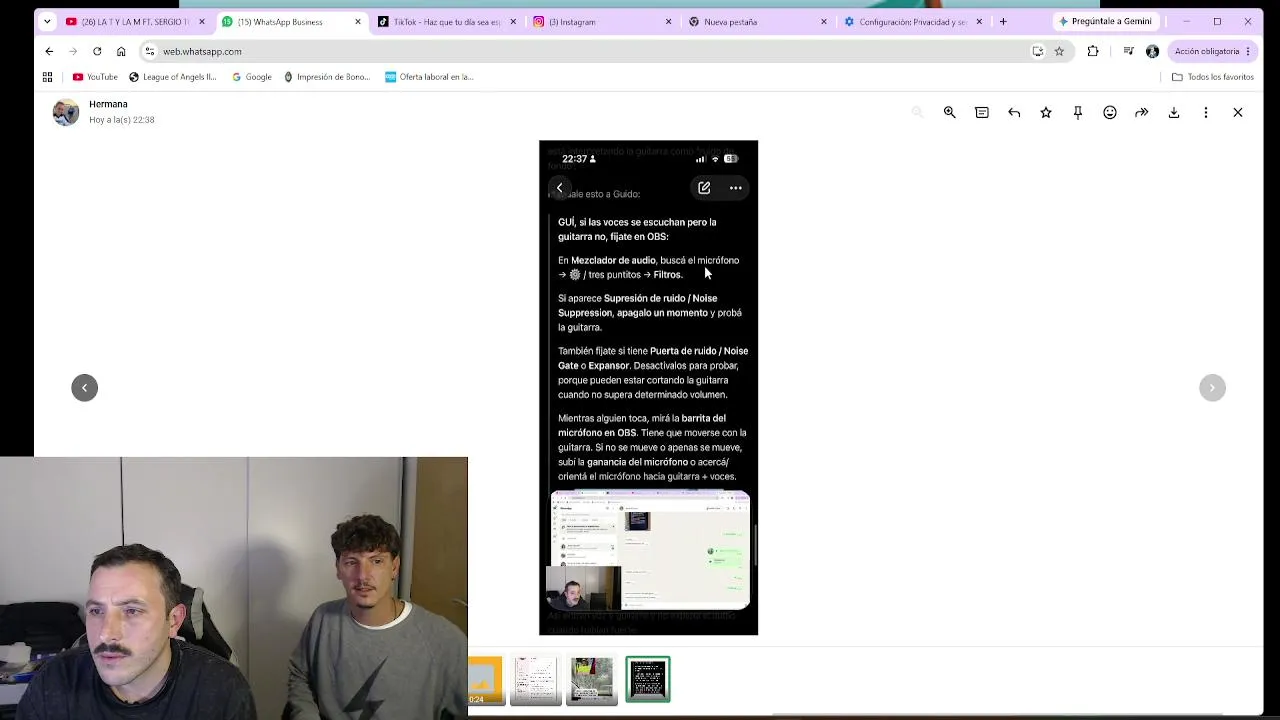Click the Pregúntale a Gemini button
Viewport: 1280px width, 720px height.
click(x=1105, y=22)
